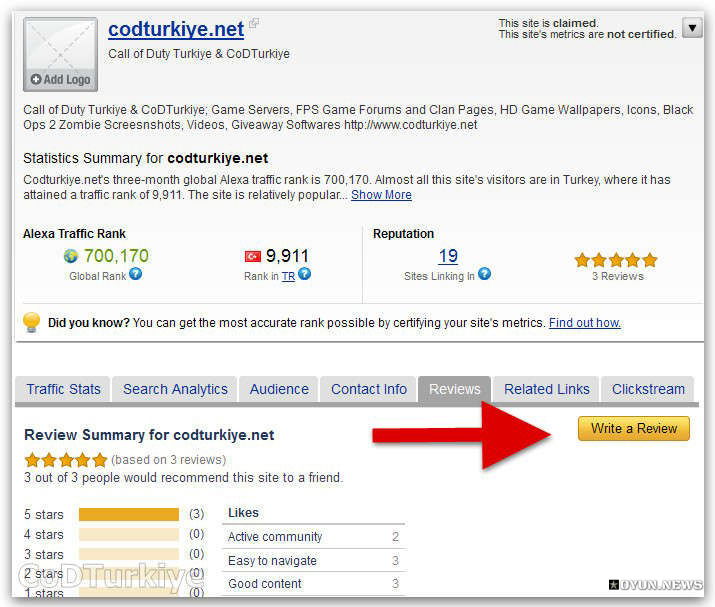This screenshot has height=607, width=715.
Task: Expand the claimed-site dropdown arrow
Action: pos(692,28)
